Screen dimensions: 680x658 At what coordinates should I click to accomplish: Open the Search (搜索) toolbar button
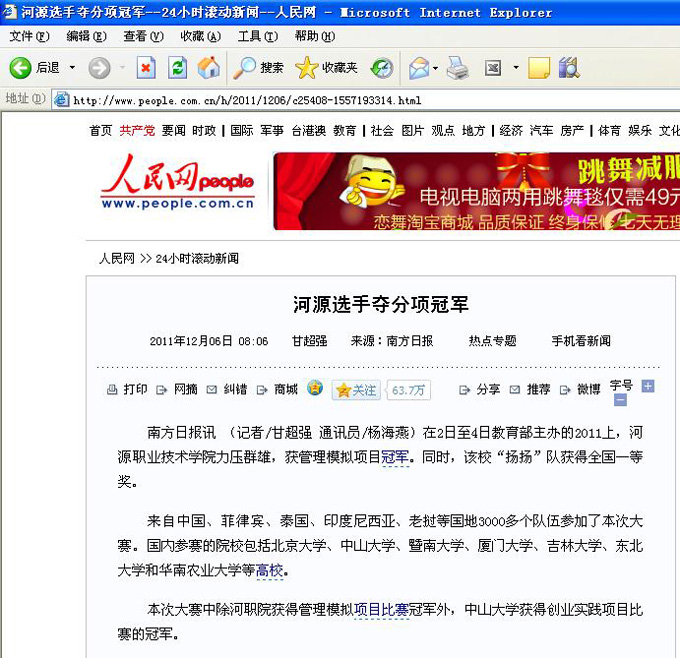click(259, 68)
